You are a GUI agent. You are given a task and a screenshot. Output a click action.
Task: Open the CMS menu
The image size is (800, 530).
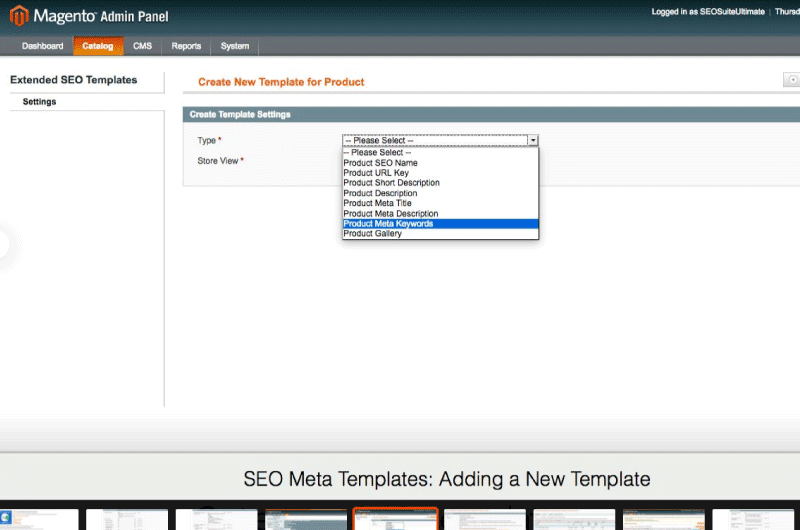coord(142,46)
